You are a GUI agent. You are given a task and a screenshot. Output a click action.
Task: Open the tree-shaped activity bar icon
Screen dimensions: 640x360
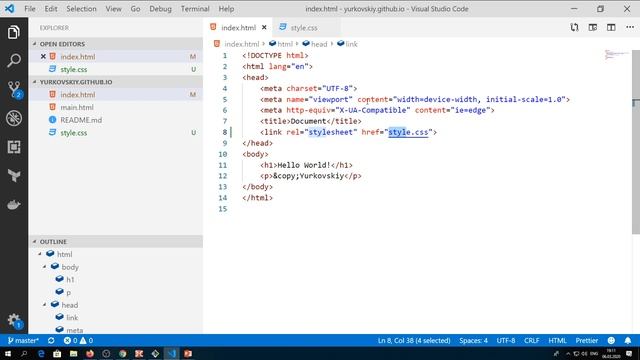14,176
